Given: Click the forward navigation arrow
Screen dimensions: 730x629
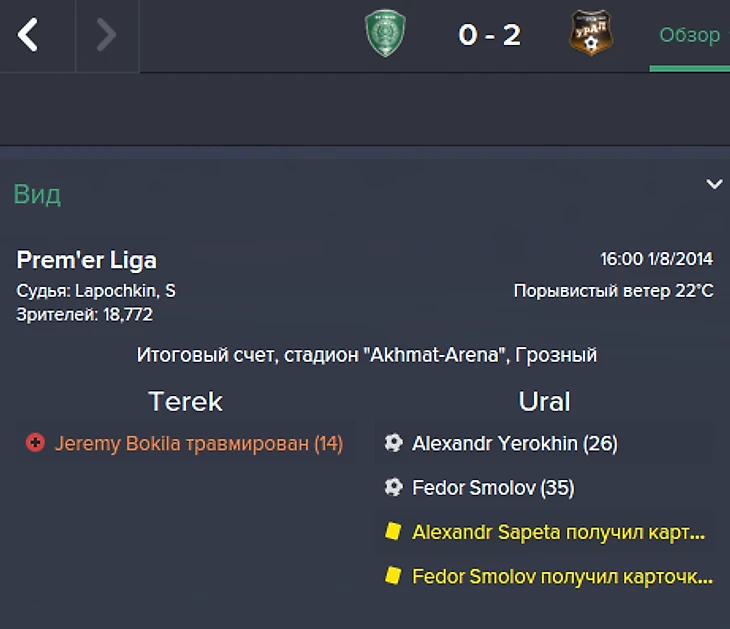Looking at the screenshot, I should coord(106,36).
